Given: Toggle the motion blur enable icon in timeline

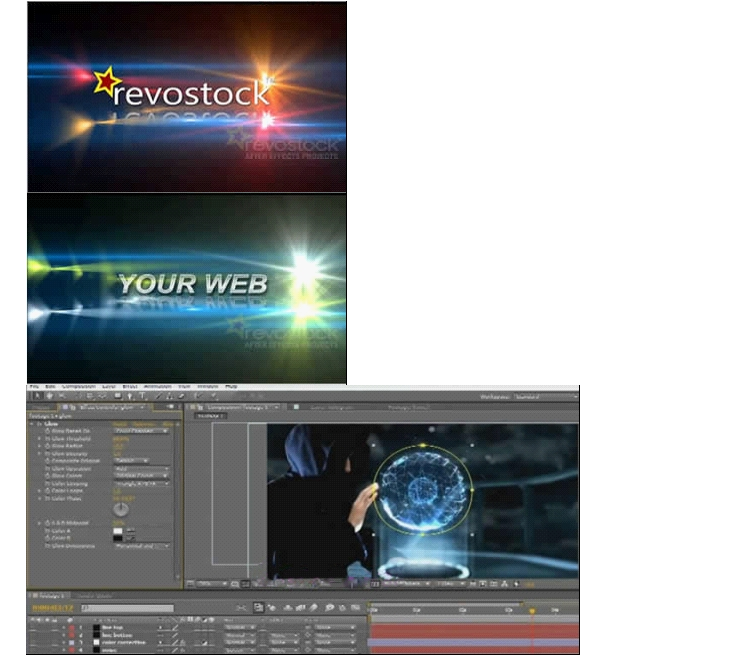Looking at the screenshot, I should tap(314, 607).
